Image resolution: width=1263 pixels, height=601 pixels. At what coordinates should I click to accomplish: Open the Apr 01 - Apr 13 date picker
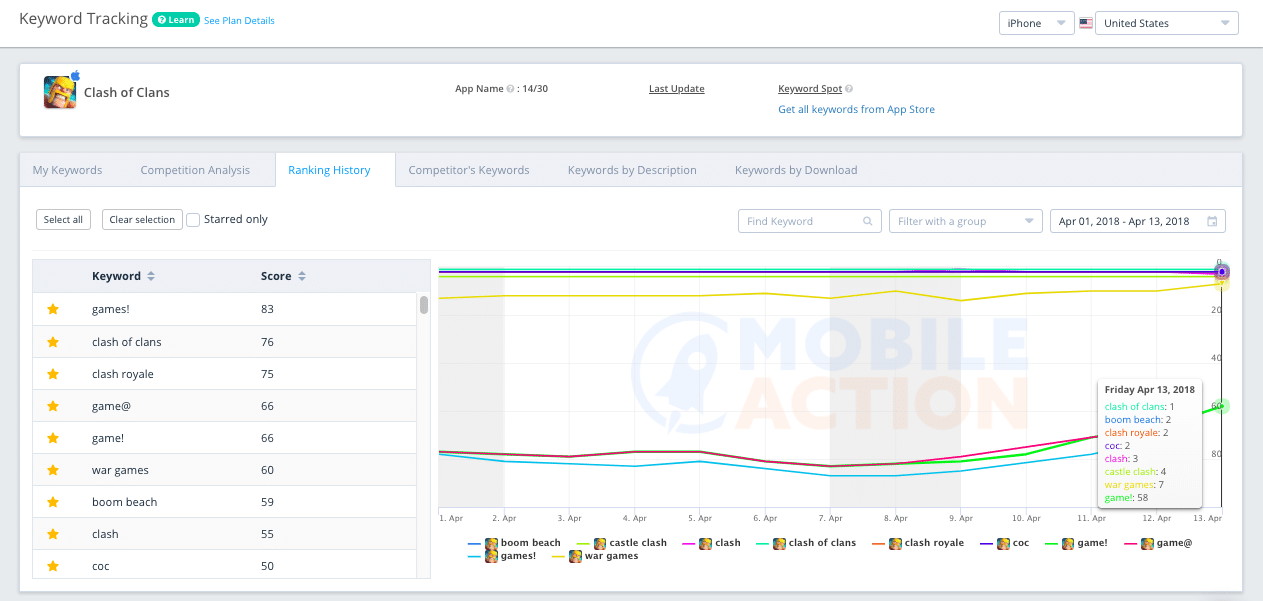point(1138,221)
